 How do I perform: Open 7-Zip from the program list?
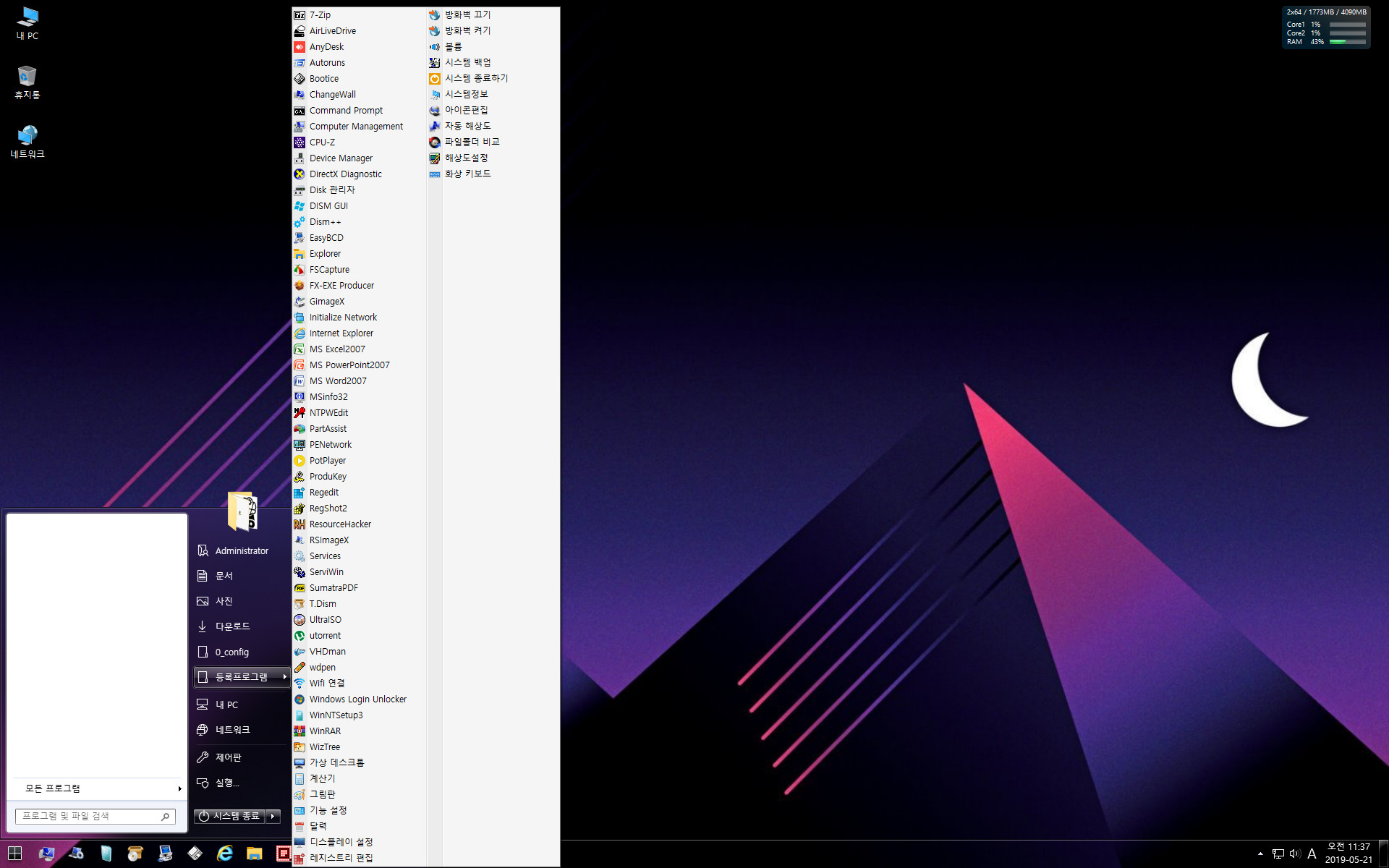pos(359,15)
